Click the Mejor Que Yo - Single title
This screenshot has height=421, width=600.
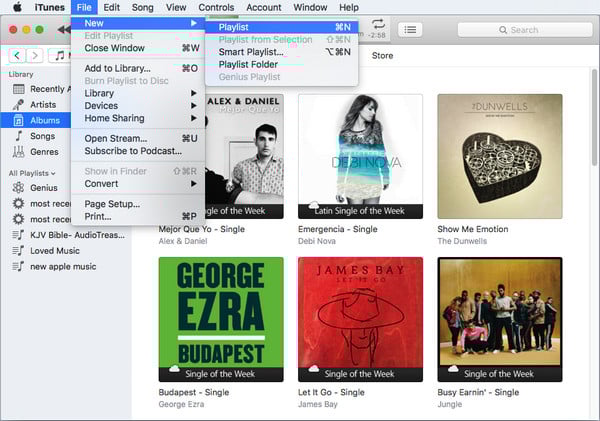click(x=202, y=229)
